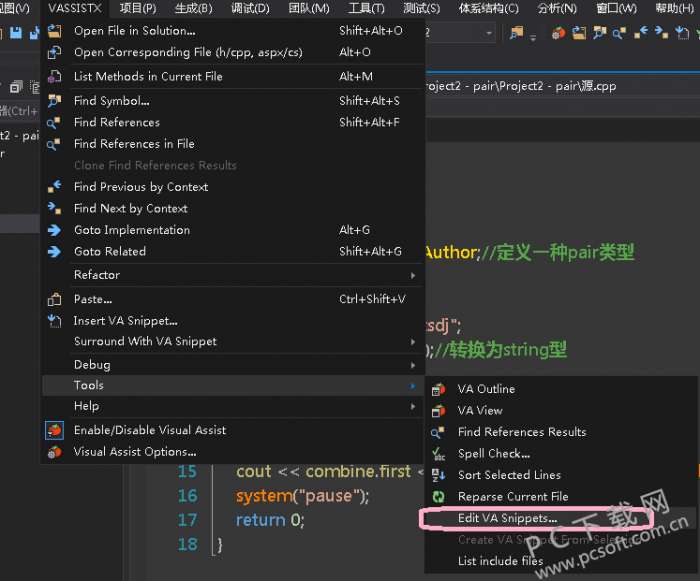The height and width of the screenshot is (581, 700).
Task: Click the tomato Visual Assist toolbar icon
Action: point(558,33)
